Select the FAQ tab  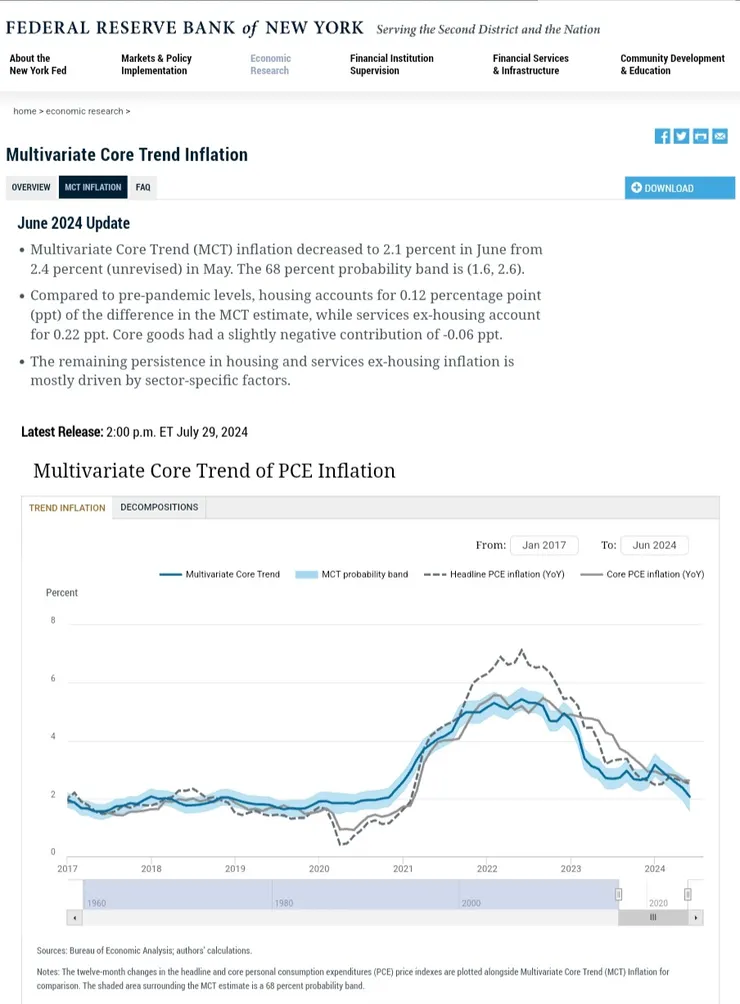(x=143, y=187)
